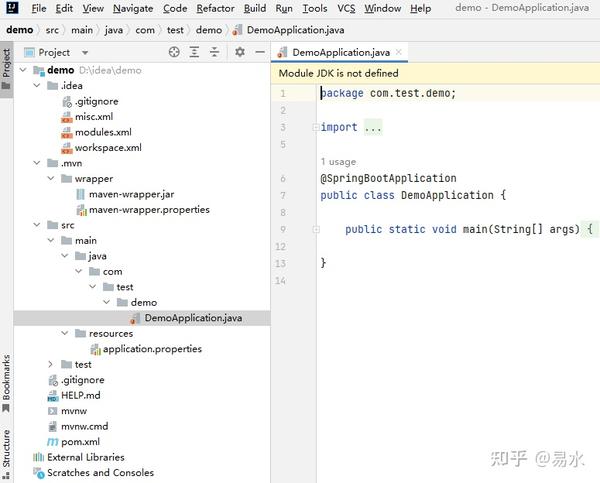This screenshot has width=600, height=483.
Task: Click the Expand All icon in Project panel
Action: (x=195, y=52)
